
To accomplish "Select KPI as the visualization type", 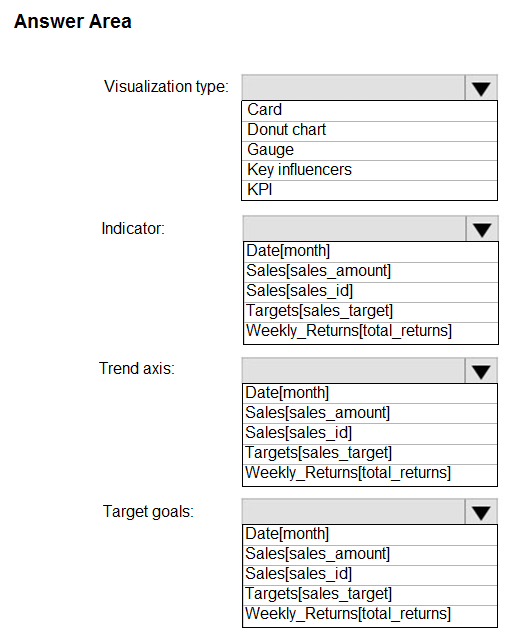I will 369,190.
